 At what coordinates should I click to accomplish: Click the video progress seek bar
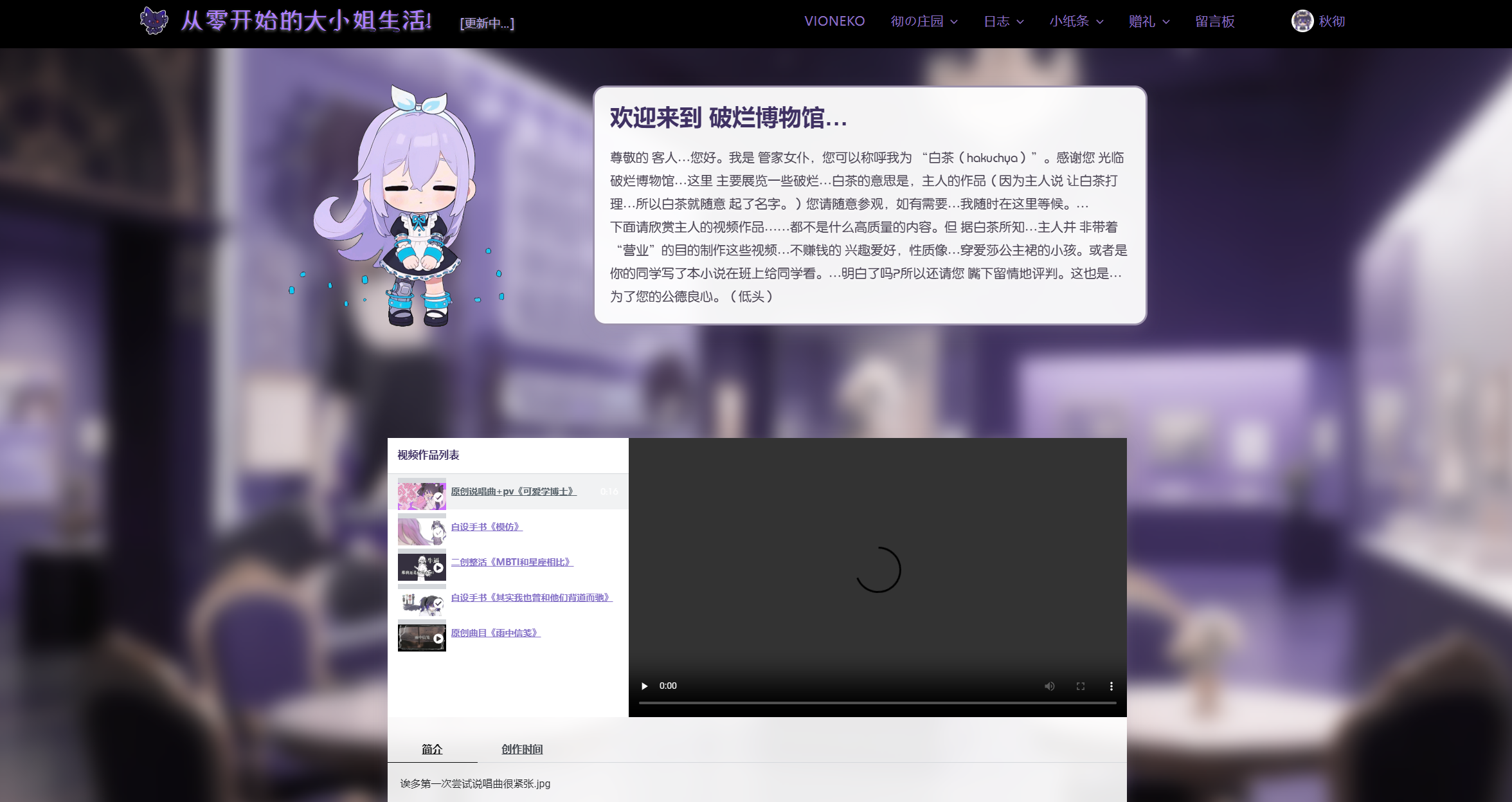[x=878, y=703]
